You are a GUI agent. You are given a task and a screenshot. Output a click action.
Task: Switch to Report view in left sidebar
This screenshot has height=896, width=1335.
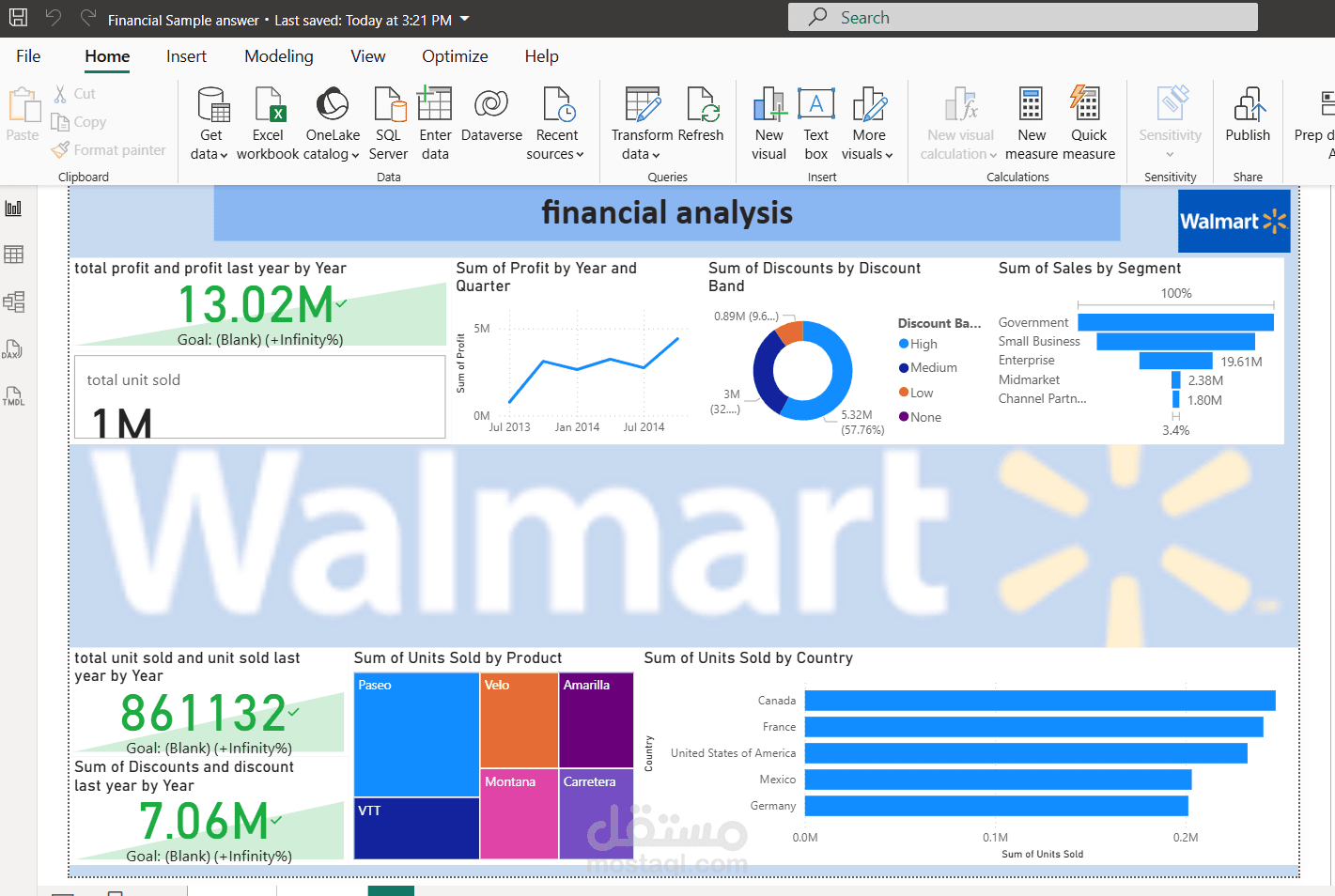point(14,209)
